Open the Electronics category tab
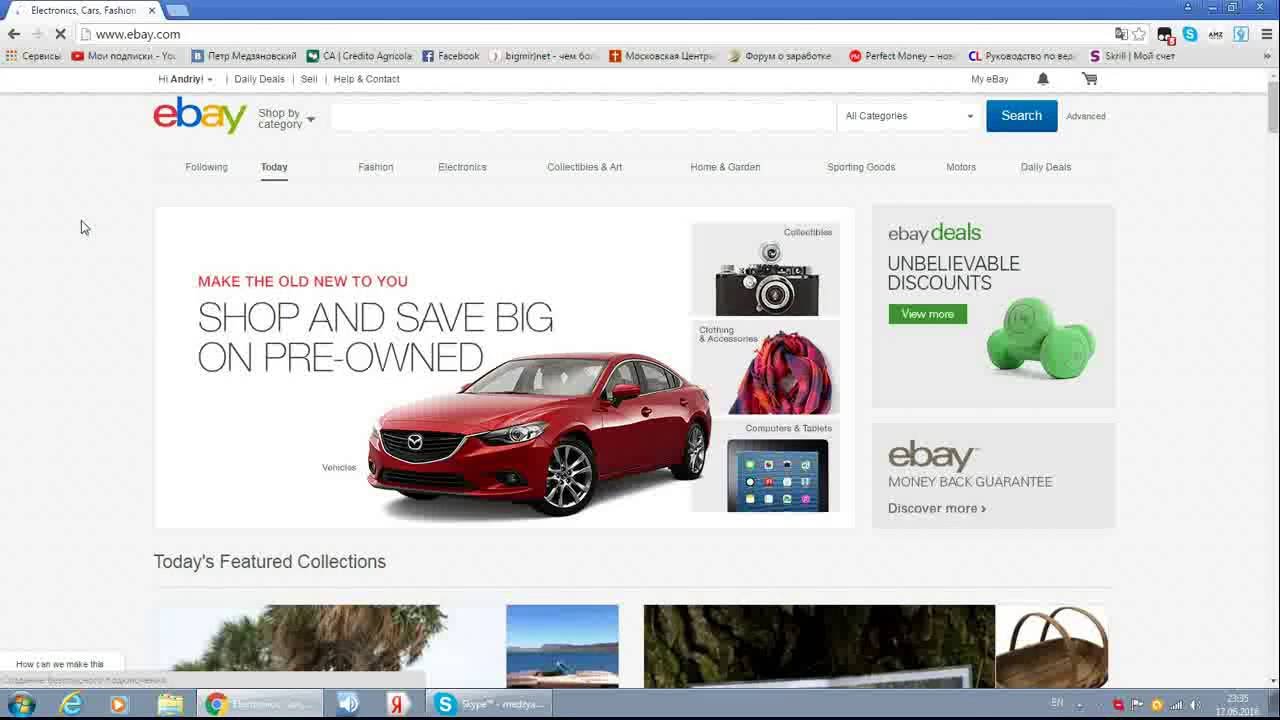This screenshot has height=720, width=1280. 462,167
